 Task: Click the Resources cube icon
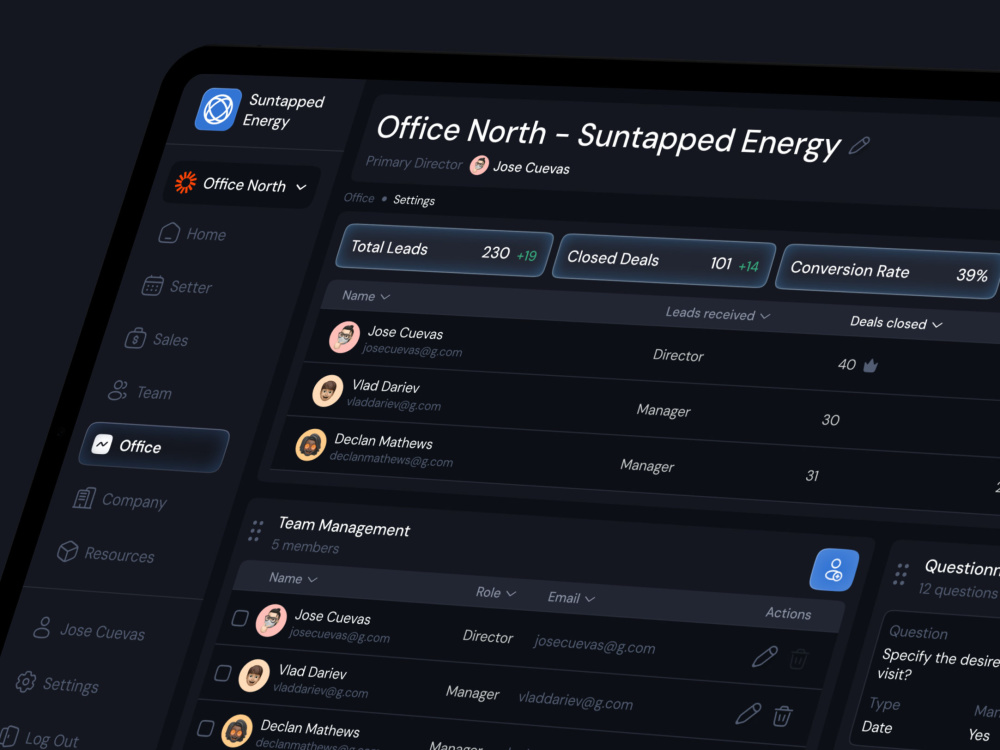67,551
